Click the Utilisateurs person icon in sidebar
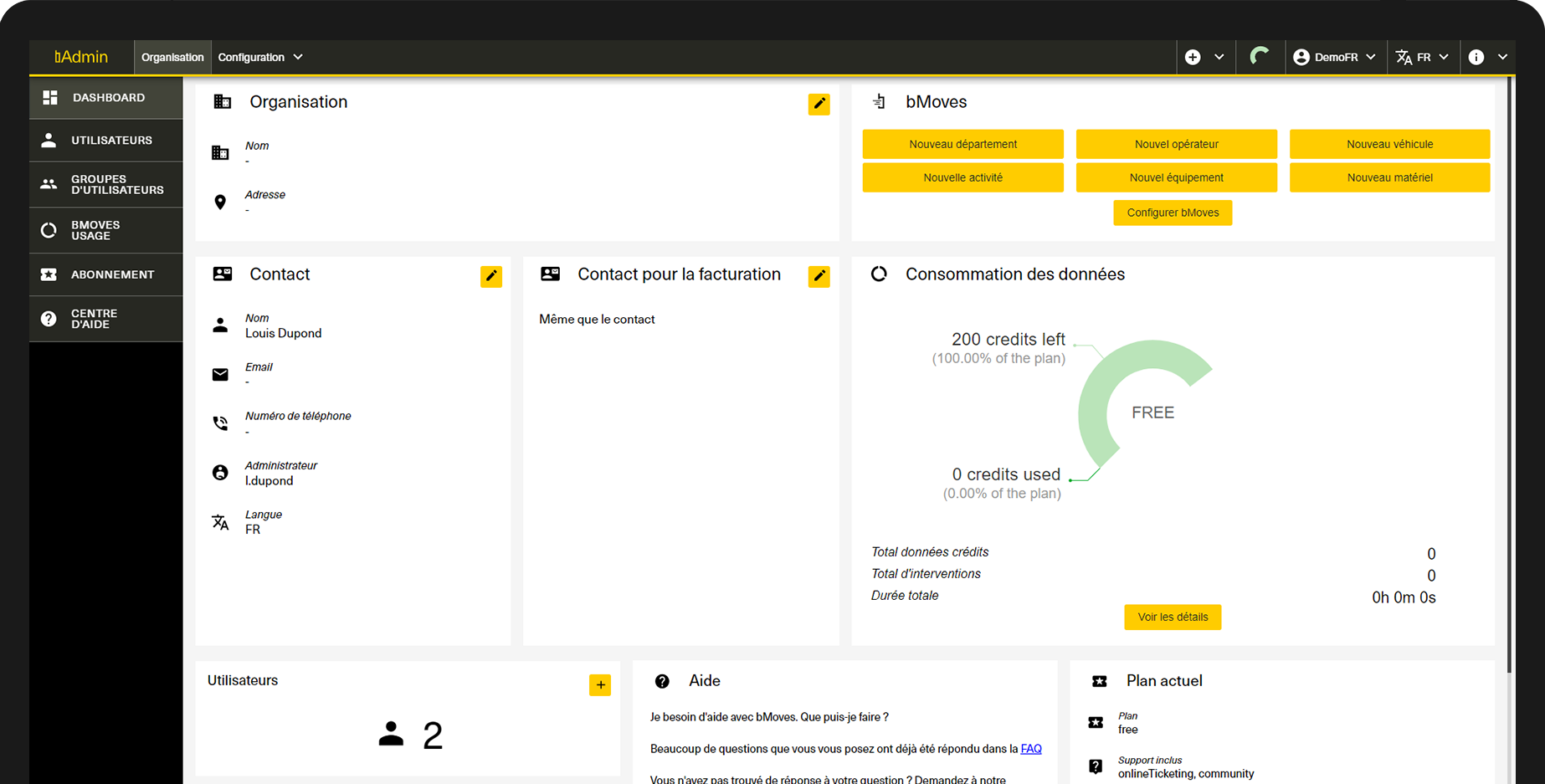 [49, 140]
